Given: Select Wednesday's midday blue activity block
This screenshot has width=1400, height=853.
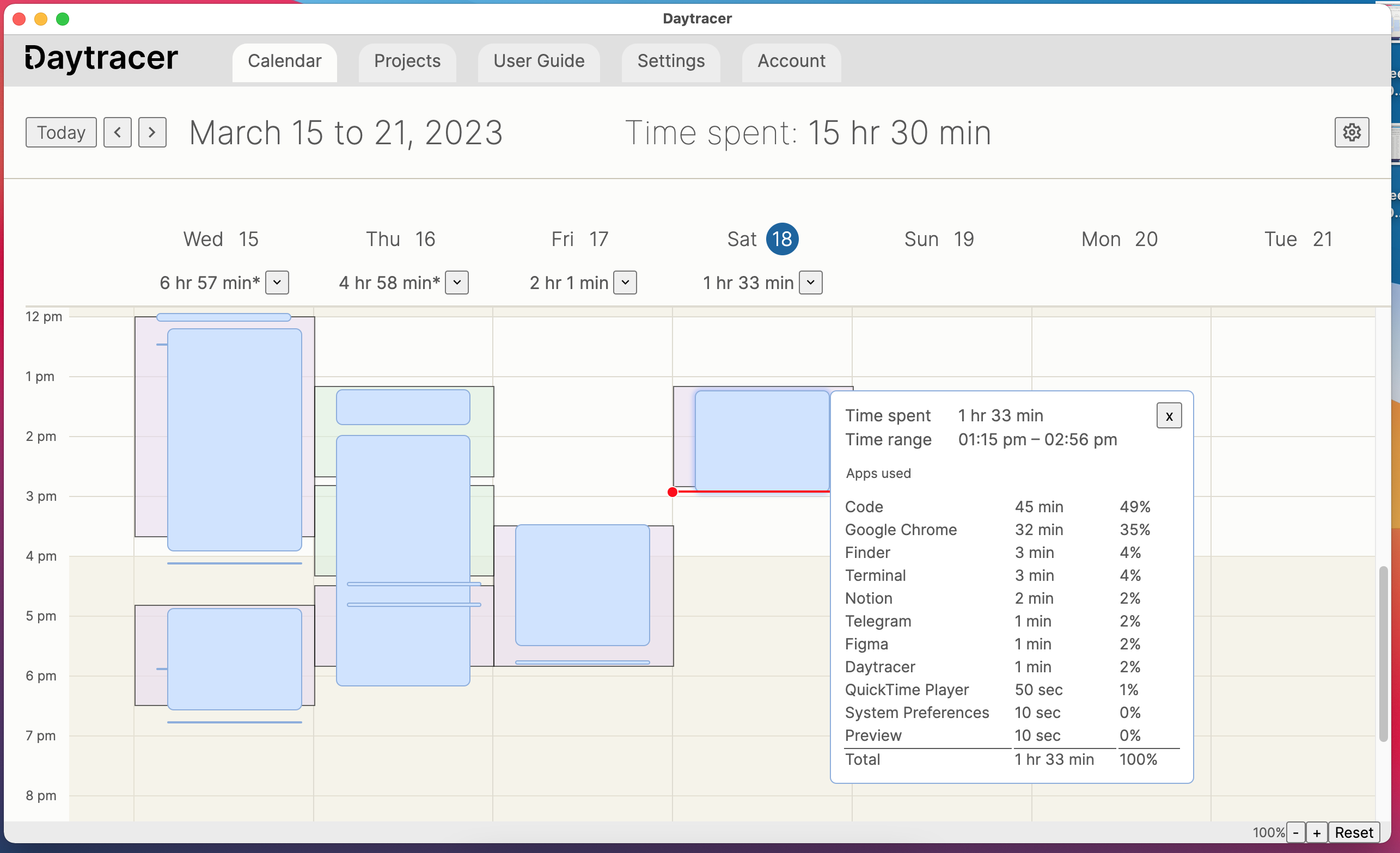Looking at the screenshot, I should point(235,440).
